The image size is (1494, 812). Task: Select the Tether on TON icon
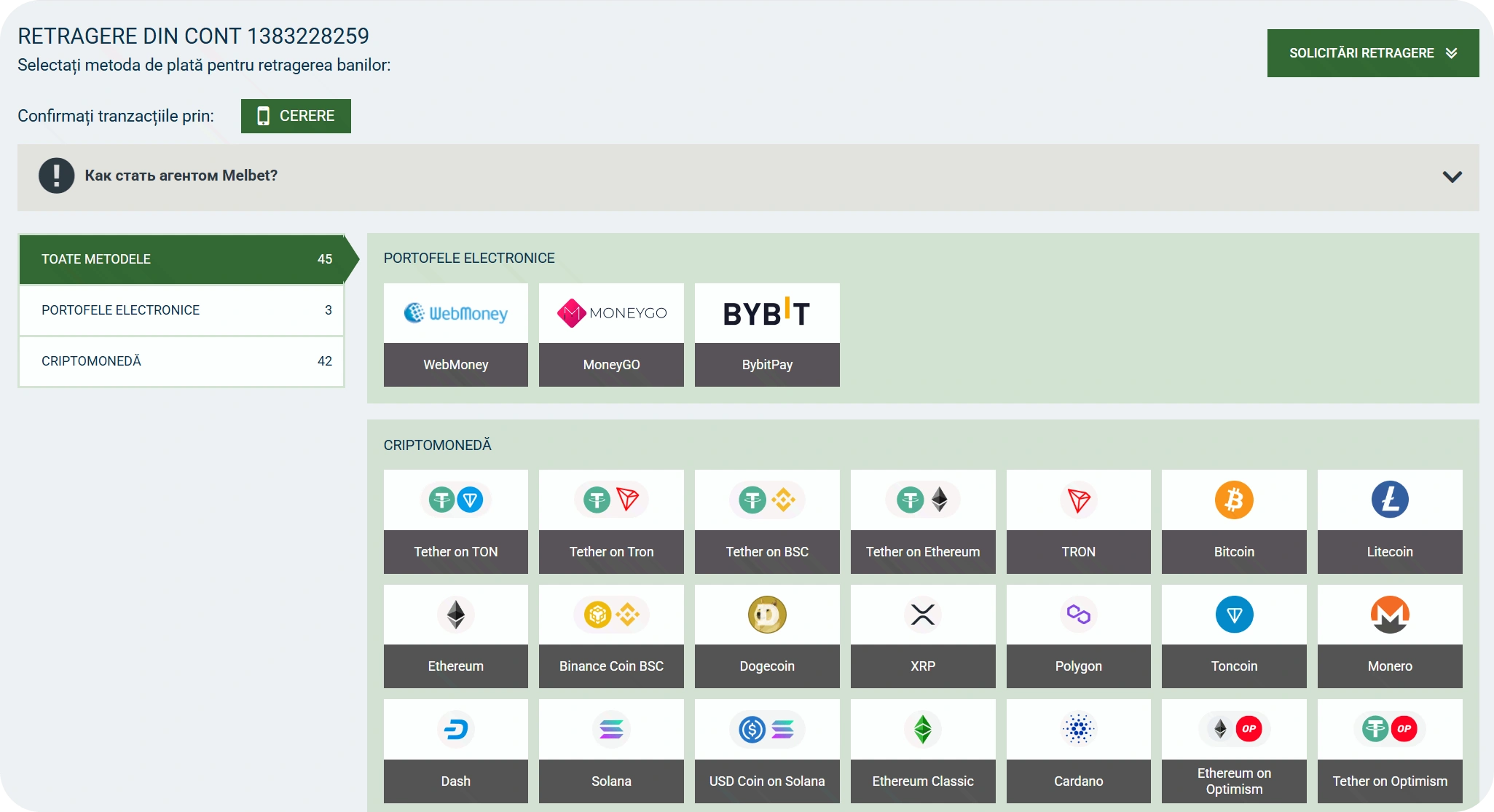456,500
